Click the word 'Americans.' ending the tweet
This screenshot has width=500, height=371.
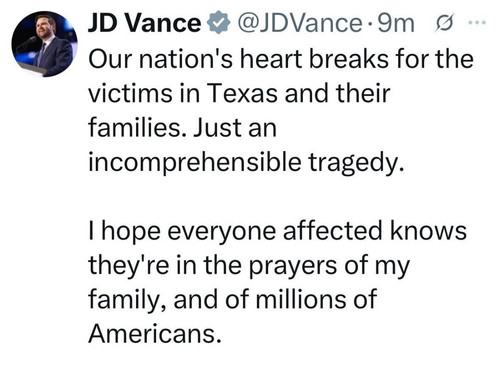pos(155,334)
